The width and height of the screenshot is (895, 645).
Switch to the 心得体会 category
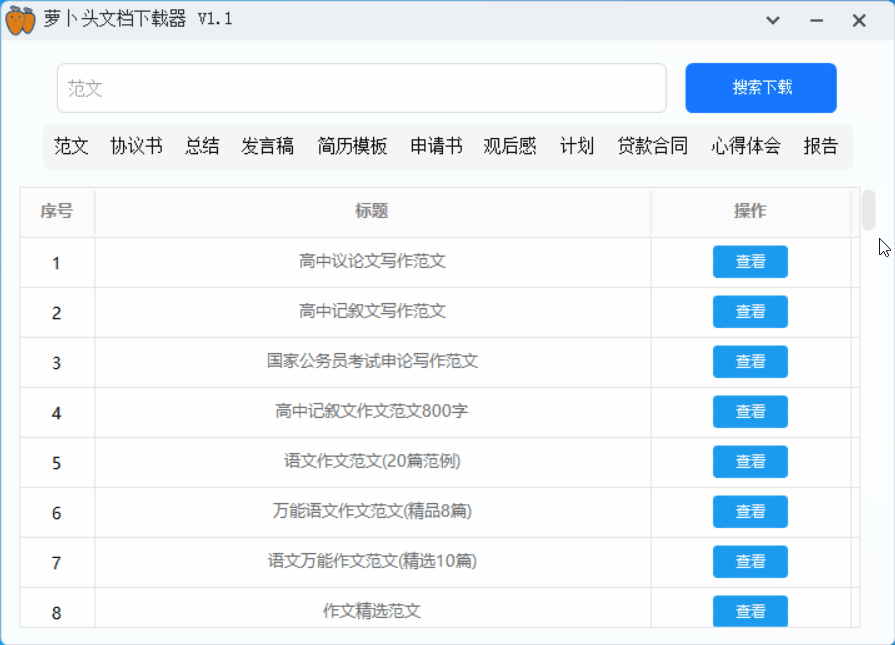[746, 146]
